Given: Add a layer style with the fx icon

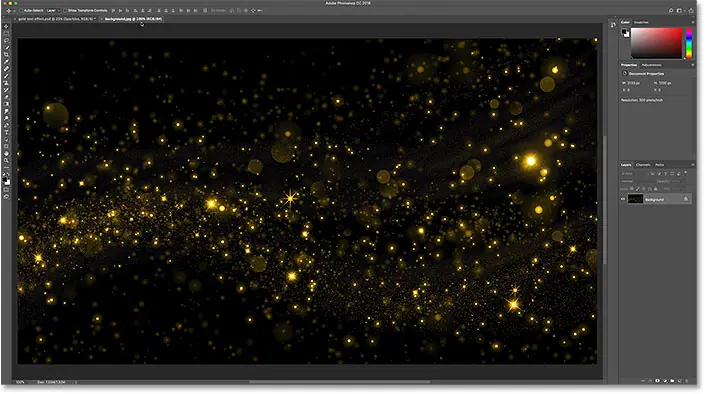Looking at the screenshot, I should coord(650,381).
